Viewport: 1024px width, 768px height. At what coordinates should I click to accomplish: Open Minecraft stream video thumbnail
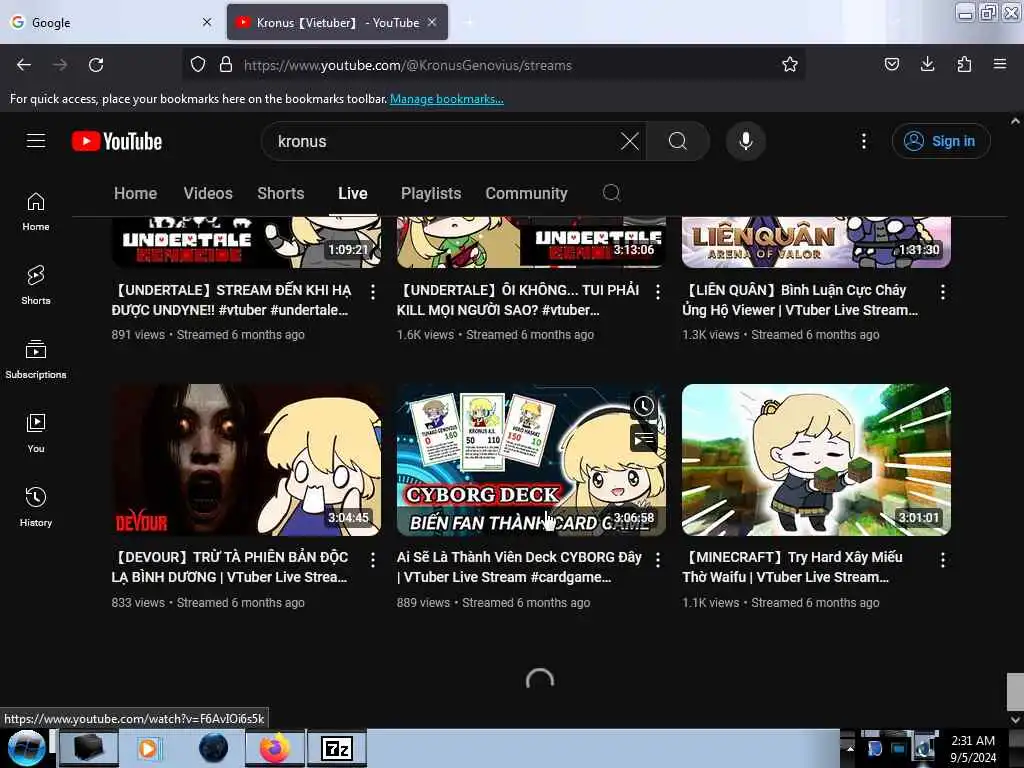816,460
